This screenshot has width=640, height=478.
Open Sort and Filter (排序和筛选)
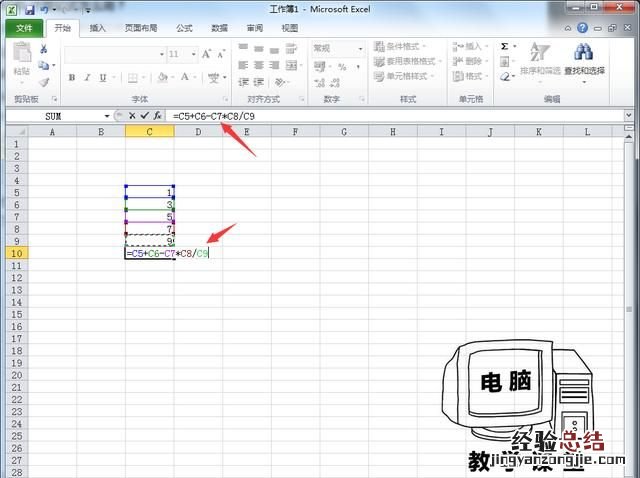click(540, 58)
